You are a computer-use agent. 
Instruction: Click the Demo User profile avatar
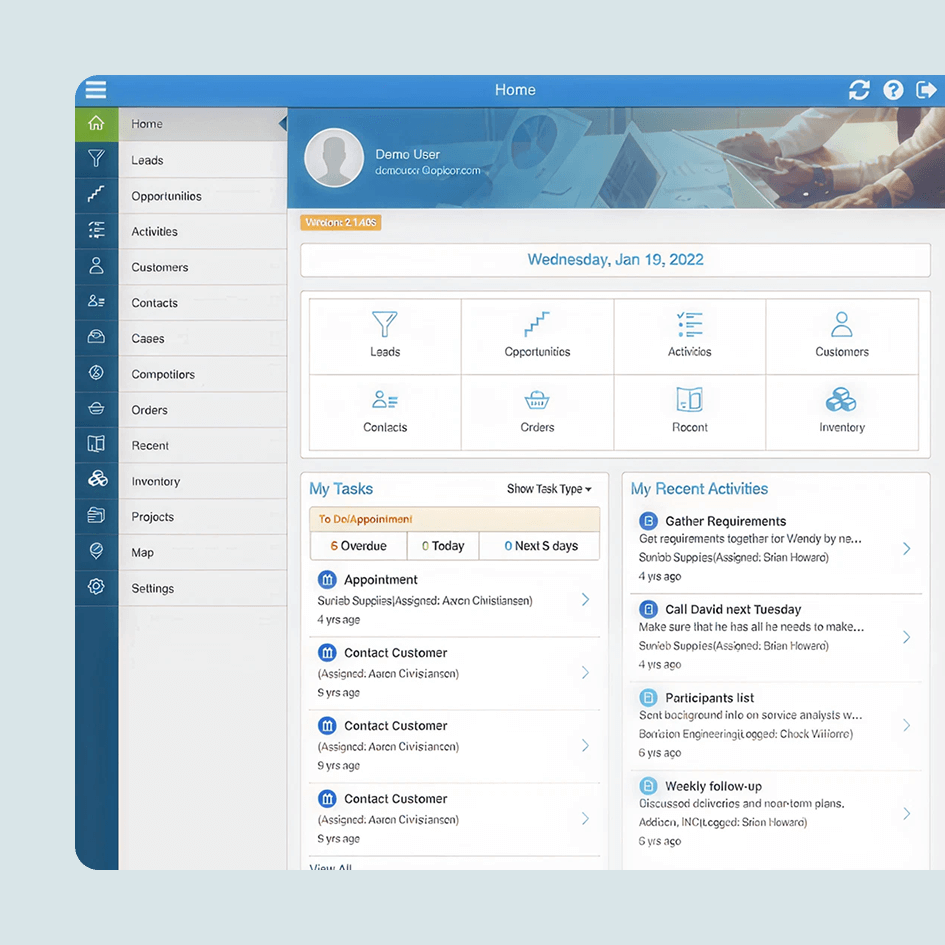pyautogui.click(x=333, y=158)
